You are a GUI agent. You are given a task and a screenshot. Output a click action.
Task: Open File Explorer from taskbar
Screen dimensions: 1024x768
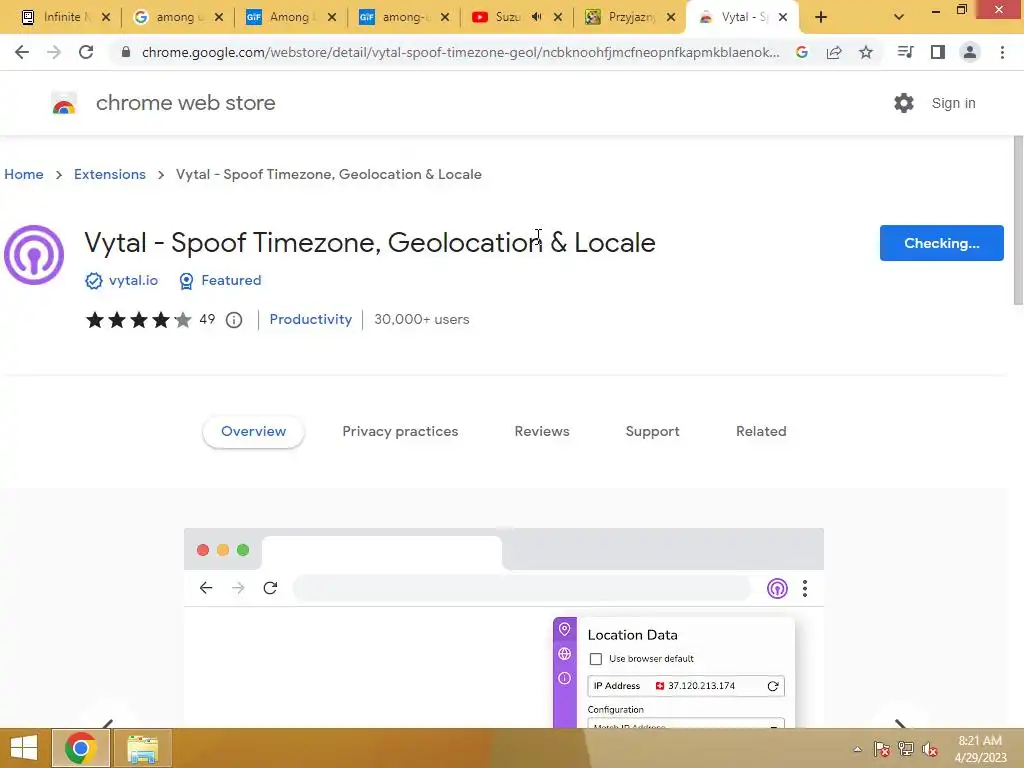click(x=142, y=748)
